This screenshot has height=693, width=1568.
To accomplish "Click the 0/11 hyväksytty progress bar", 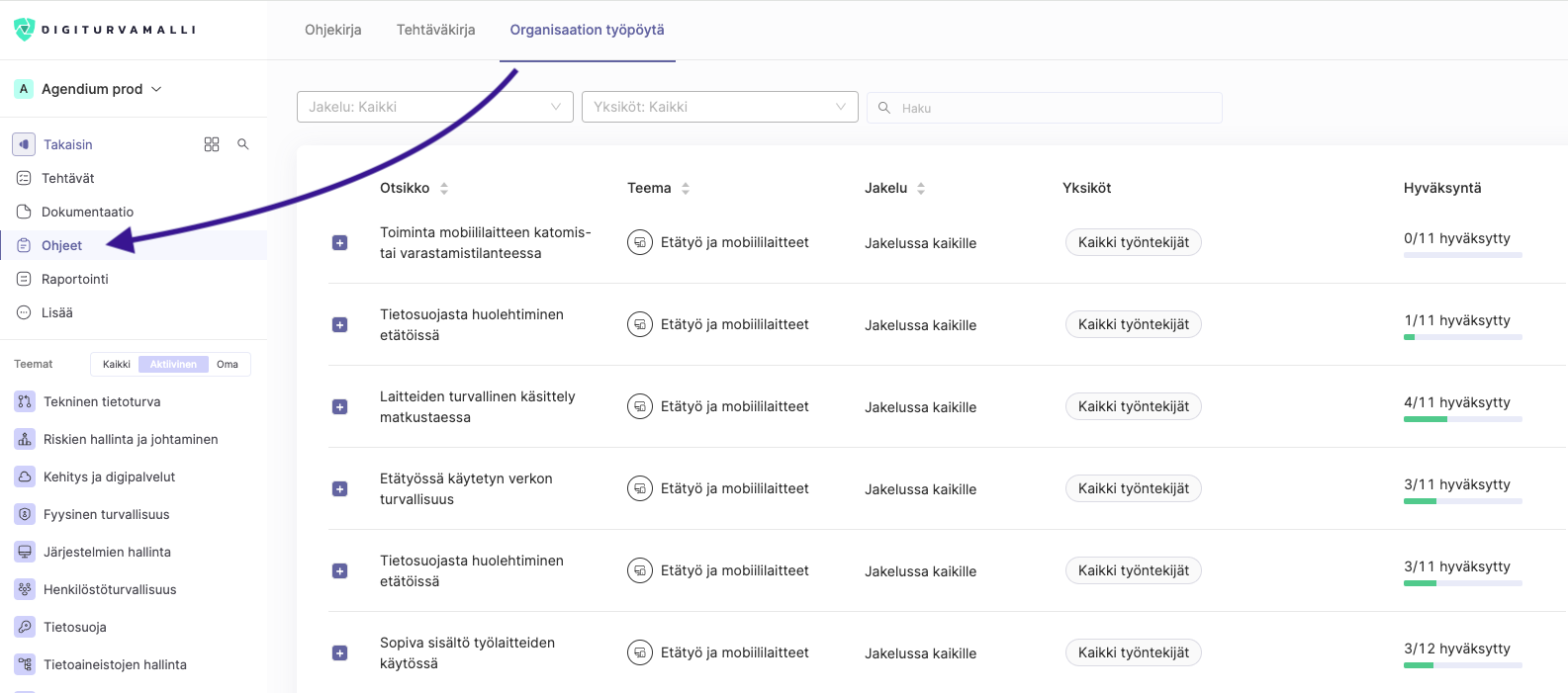I will tap(1463, 255).
